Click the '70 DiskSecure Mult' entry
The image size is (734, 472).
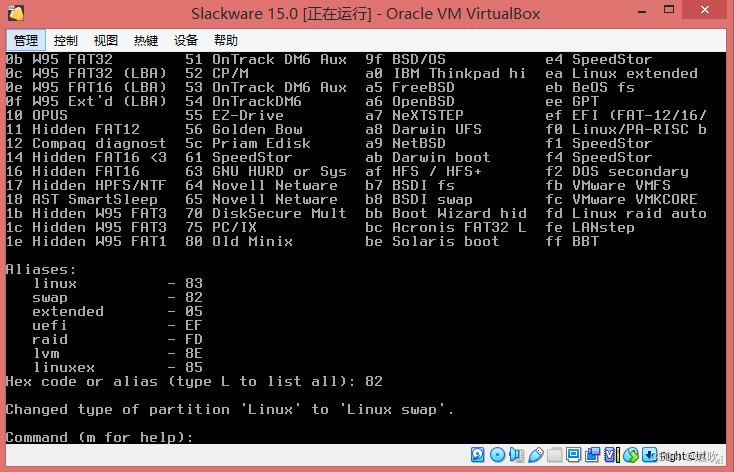[266, 214]
